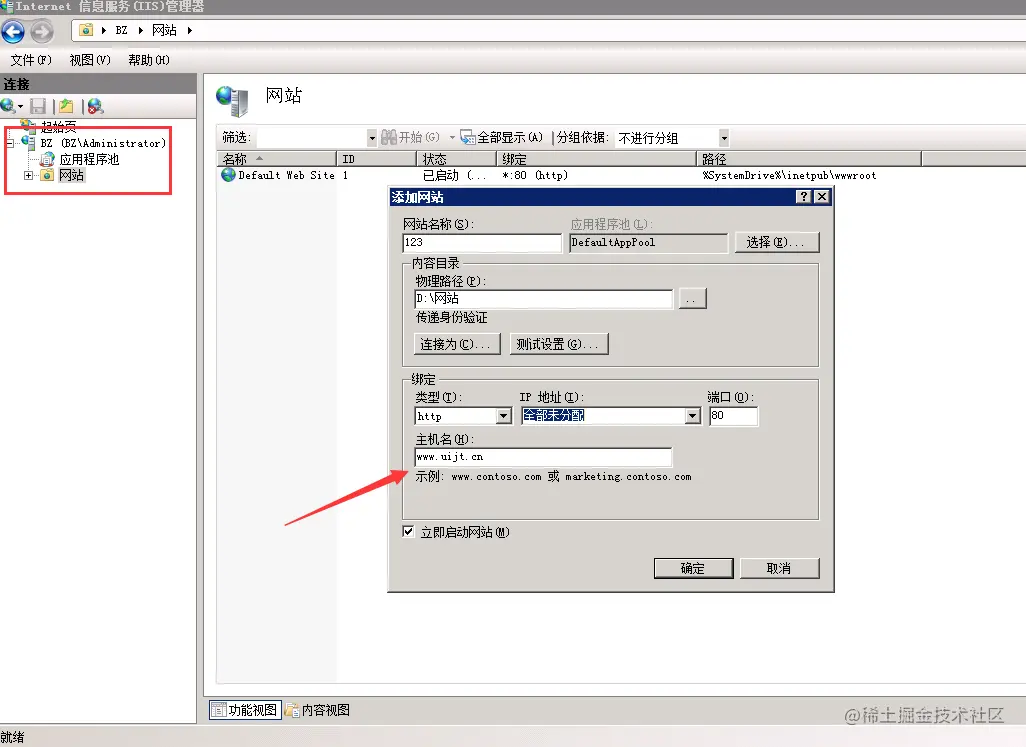Click the Sites folder icon in tree
This screenshot has height=747, width=1026.
point(47,175)
